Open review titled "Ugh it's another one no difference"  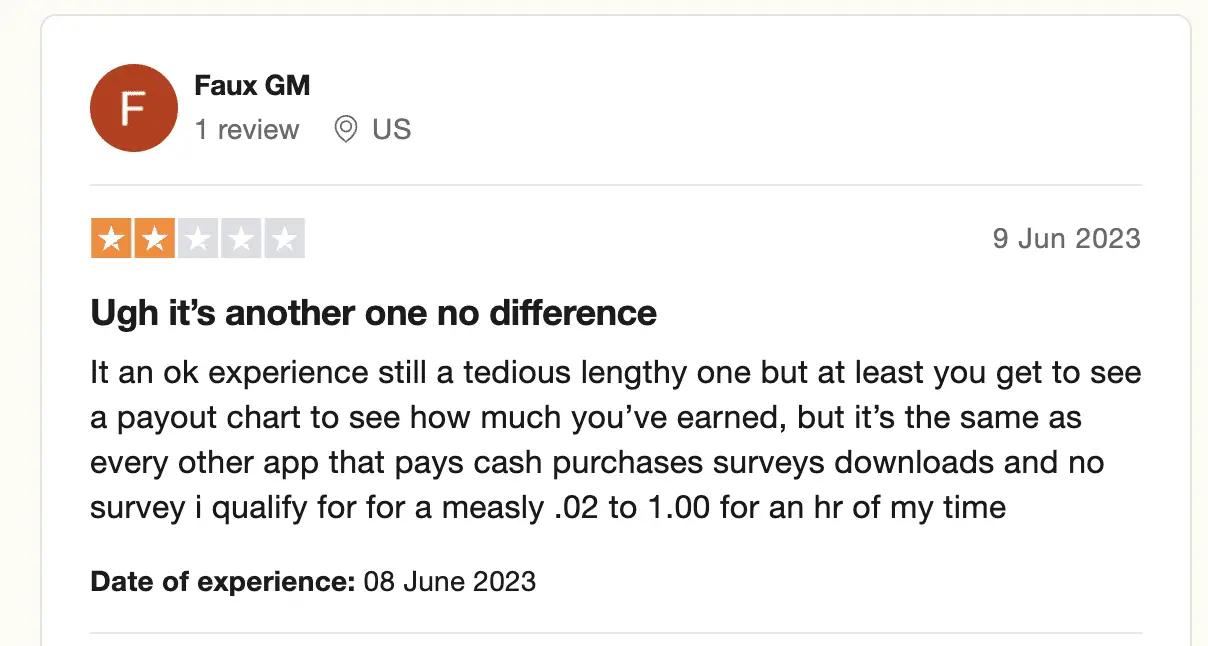tap(374, 314)
